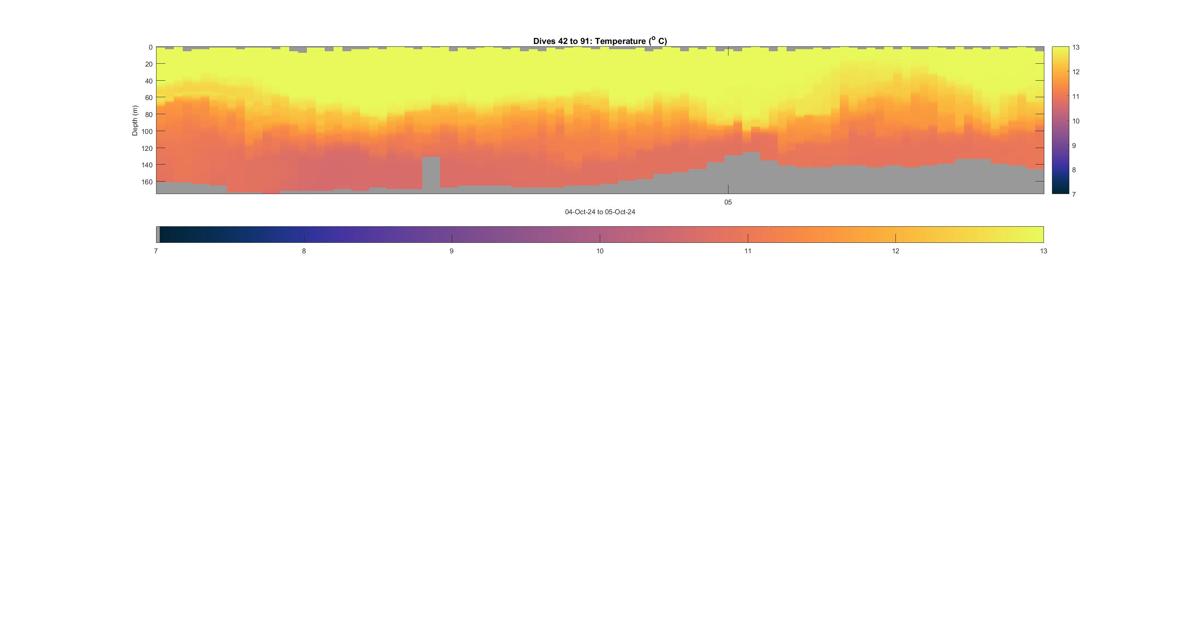Click horizontal colorbar tick label "11"
The width and height of the screenshot is (1200, 622).
pyautogui.click(x=748, y=252)
